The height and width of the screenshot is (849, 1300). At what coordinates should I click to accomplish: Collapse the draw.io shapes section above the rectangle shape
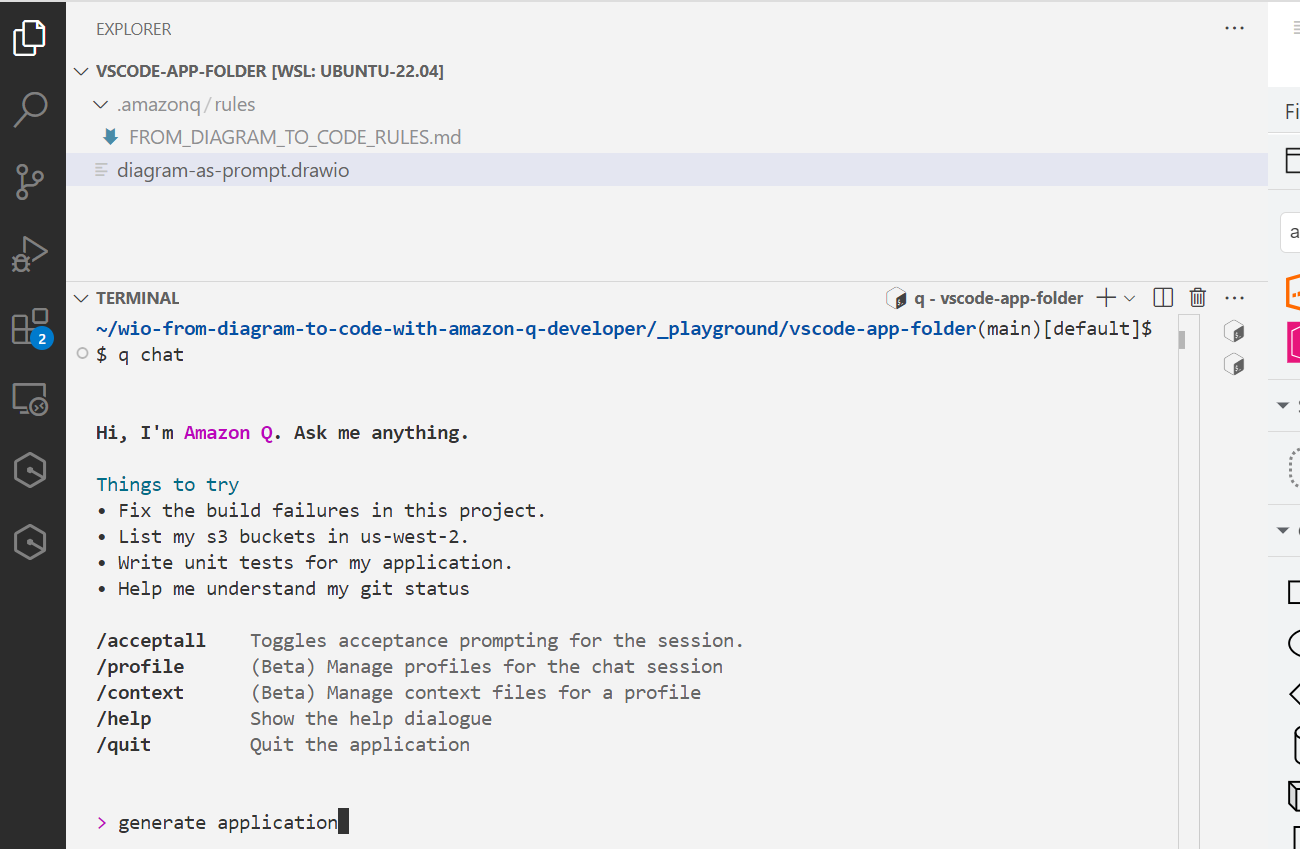[x=1283, y=530]
